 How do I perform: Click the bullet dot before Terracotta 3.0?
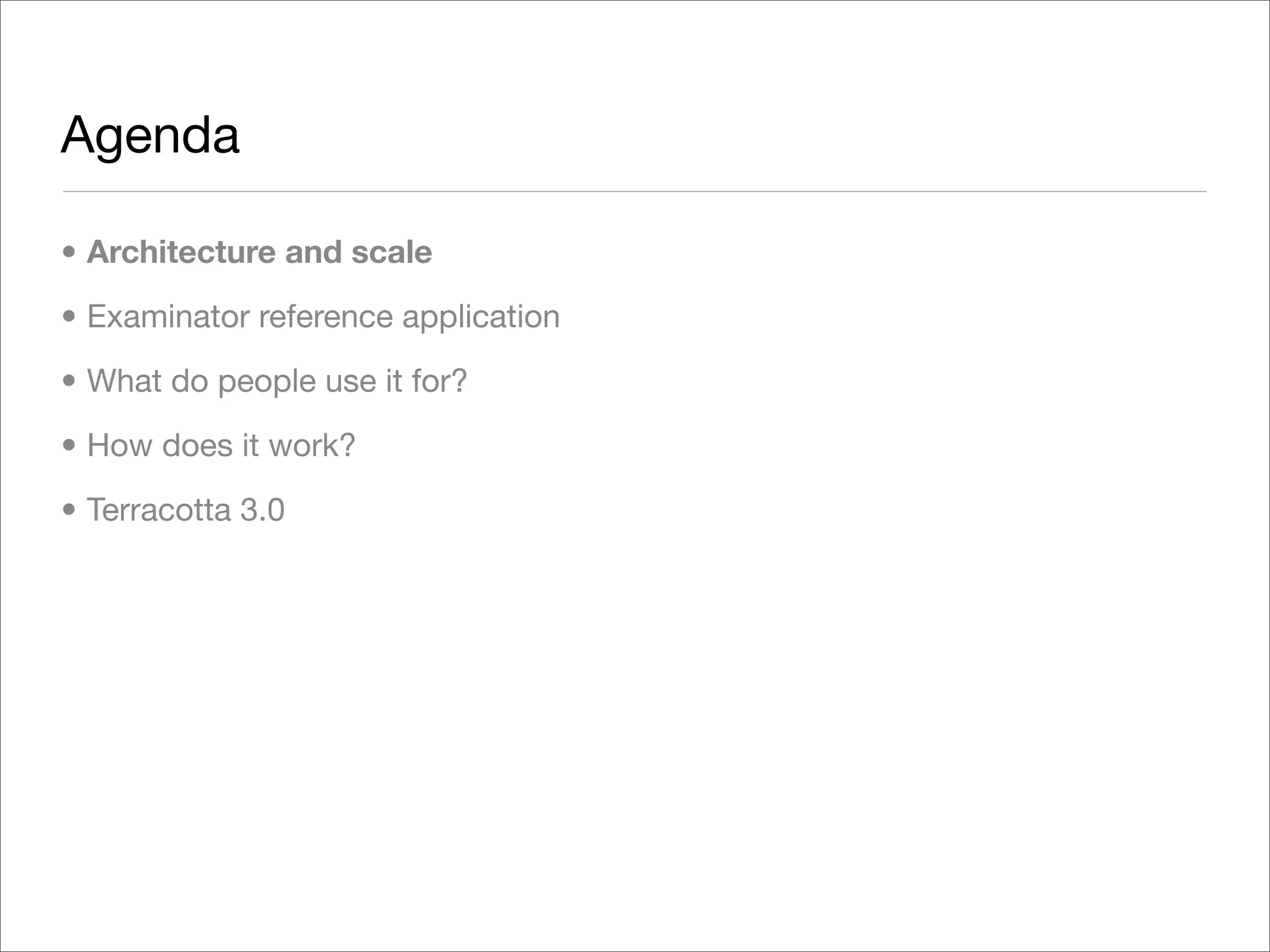click(x=69, y=510)
